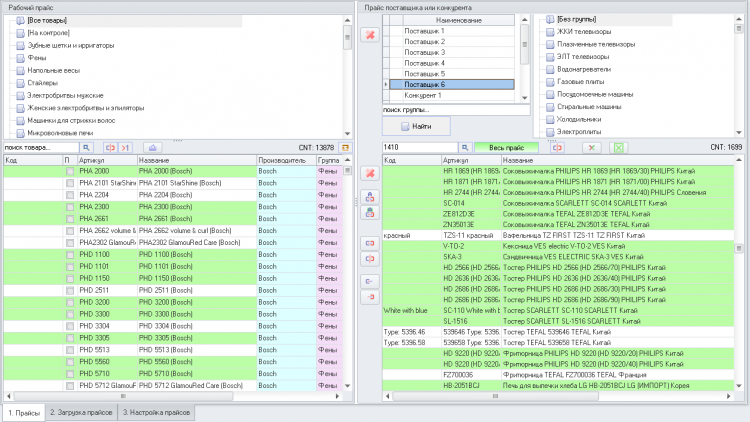Toggle the checkbox for PHD 3304 row

tap(69, 326)
